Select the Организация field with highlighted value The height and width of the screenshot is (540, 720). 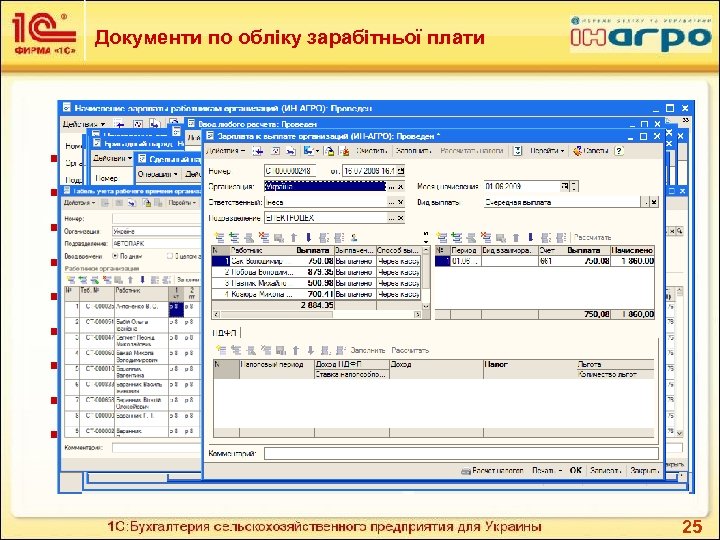[x=325, y=186]
